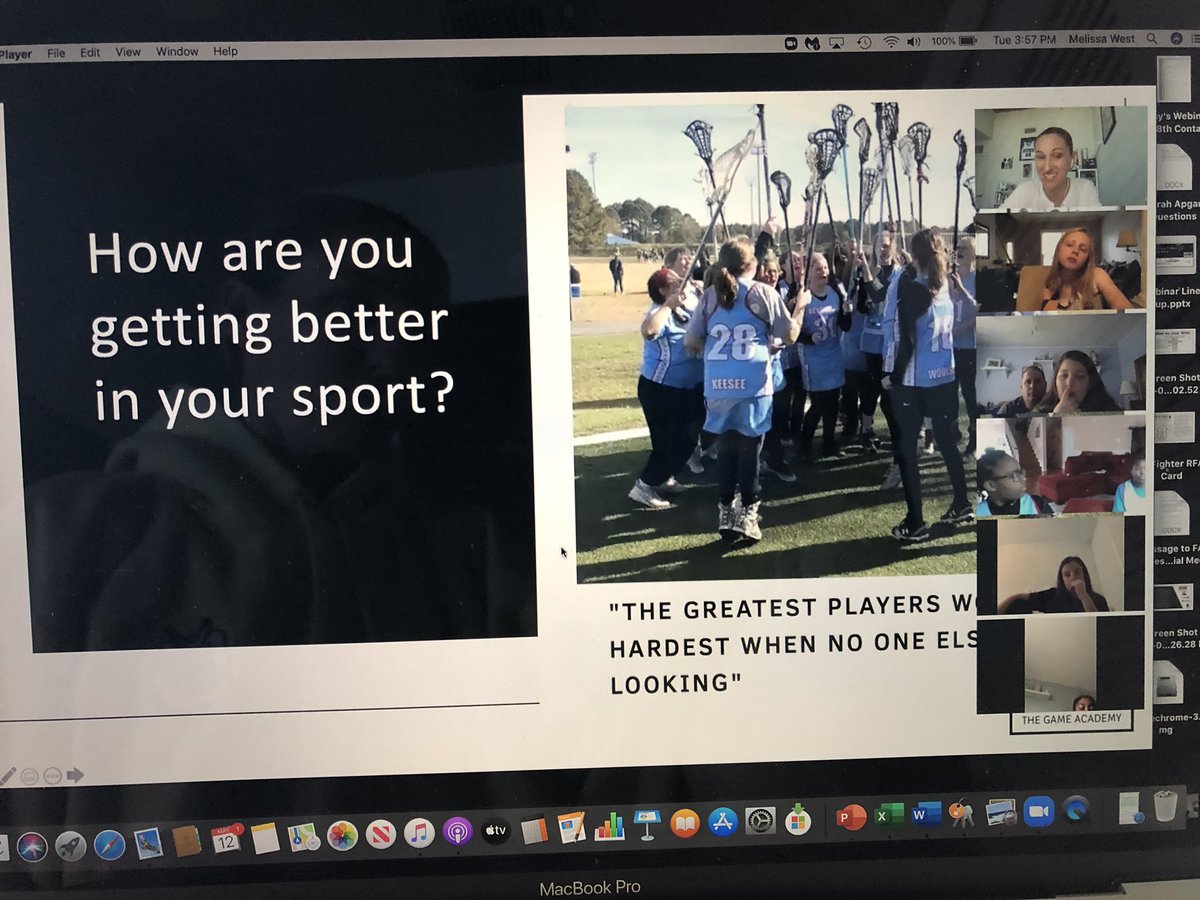Screen dimensions: 1200x900
Task: Open the Apple TV app icon
Action: click(x=496, y=830)
